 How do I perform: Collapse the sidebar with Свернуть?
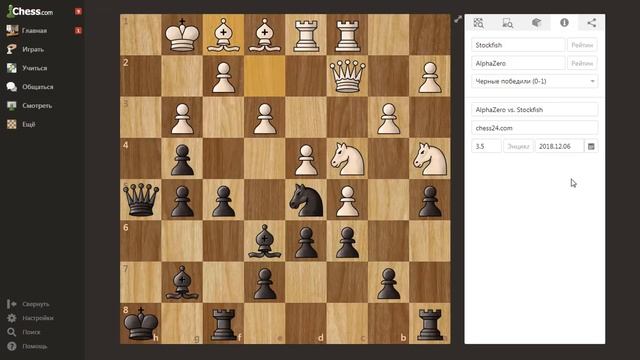coord(36,304)
